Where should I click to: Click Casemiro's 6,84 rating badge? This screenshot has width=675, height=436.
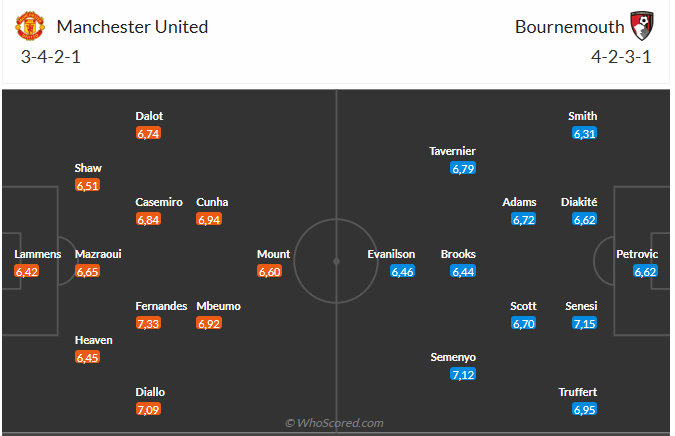point(149,220)
